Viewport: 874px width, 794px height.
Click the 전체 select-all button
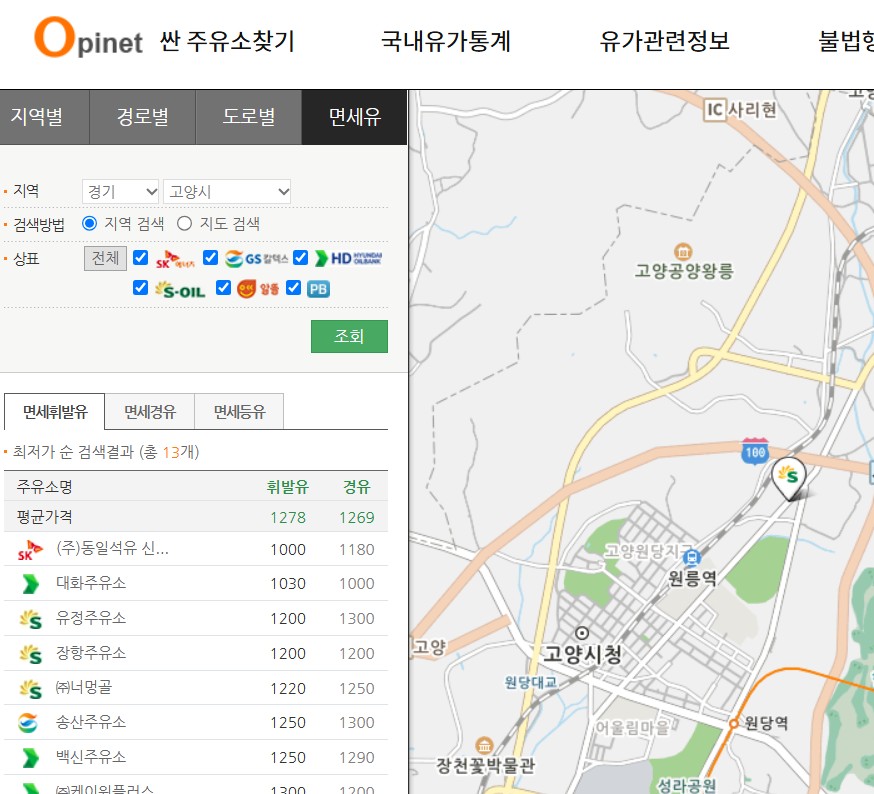tap(106, 258)
